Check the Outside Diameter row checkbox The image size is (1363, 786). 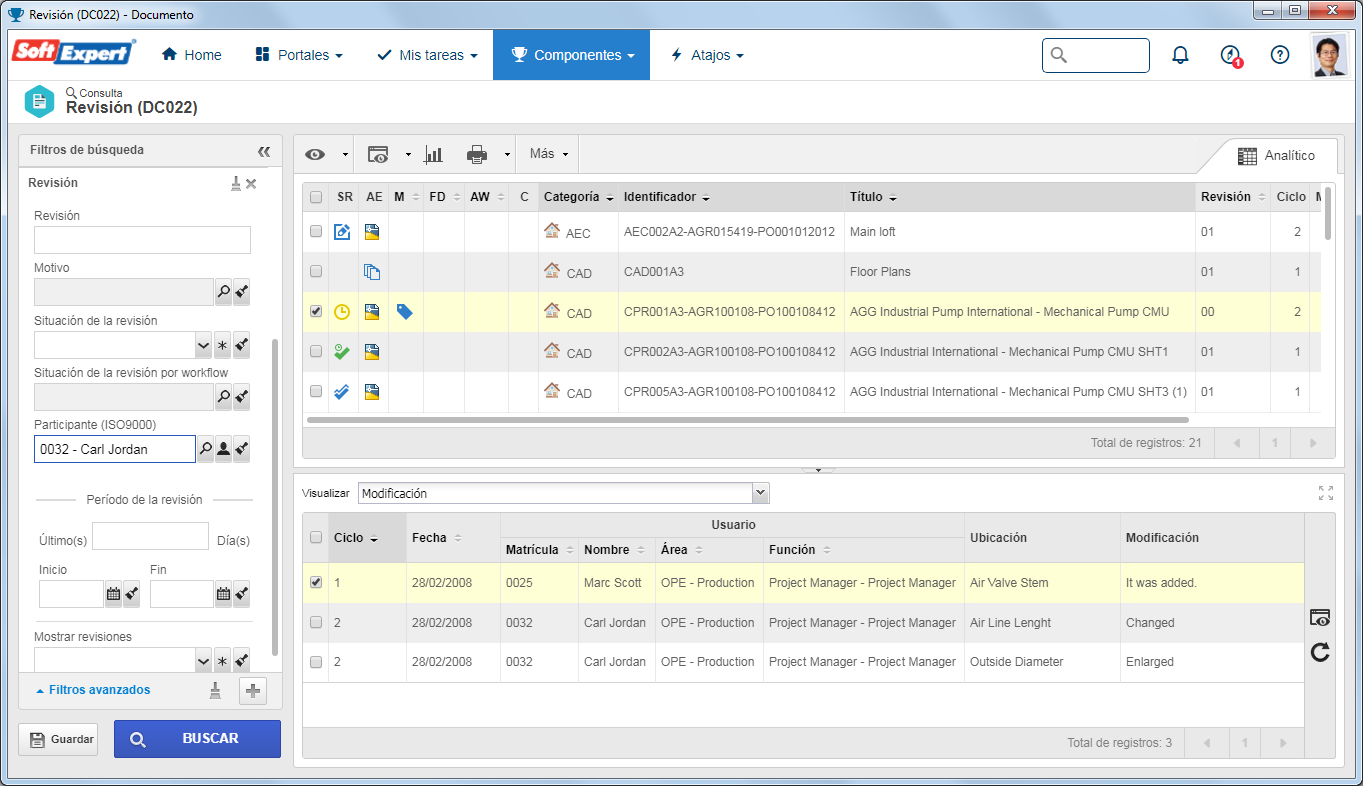316,662
